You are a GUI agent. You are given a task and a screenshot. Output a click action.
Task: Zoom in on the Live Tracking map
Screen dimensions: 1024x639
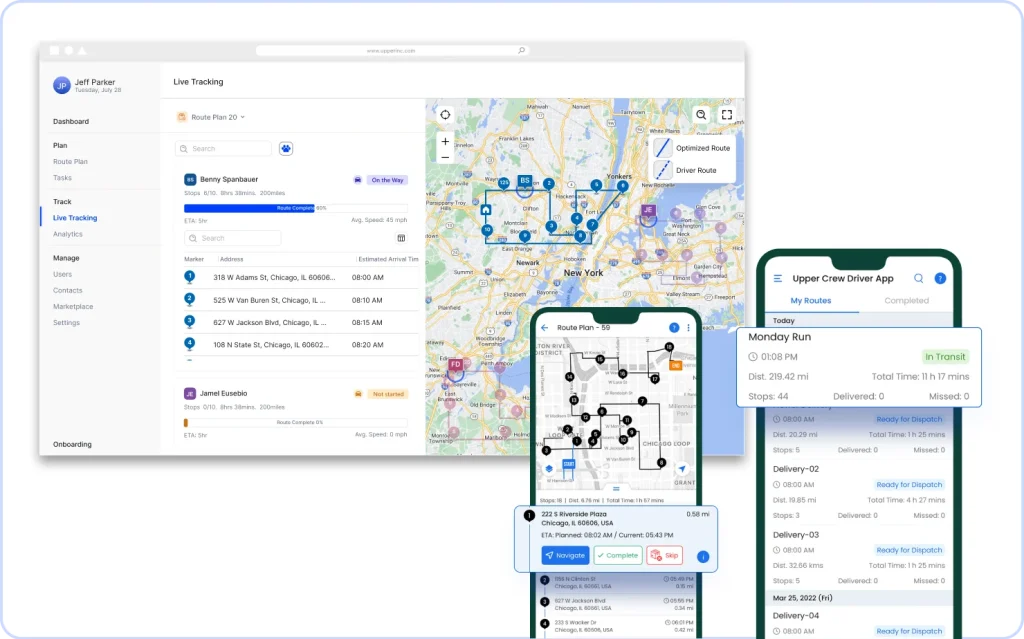click(x=445, y=141)
